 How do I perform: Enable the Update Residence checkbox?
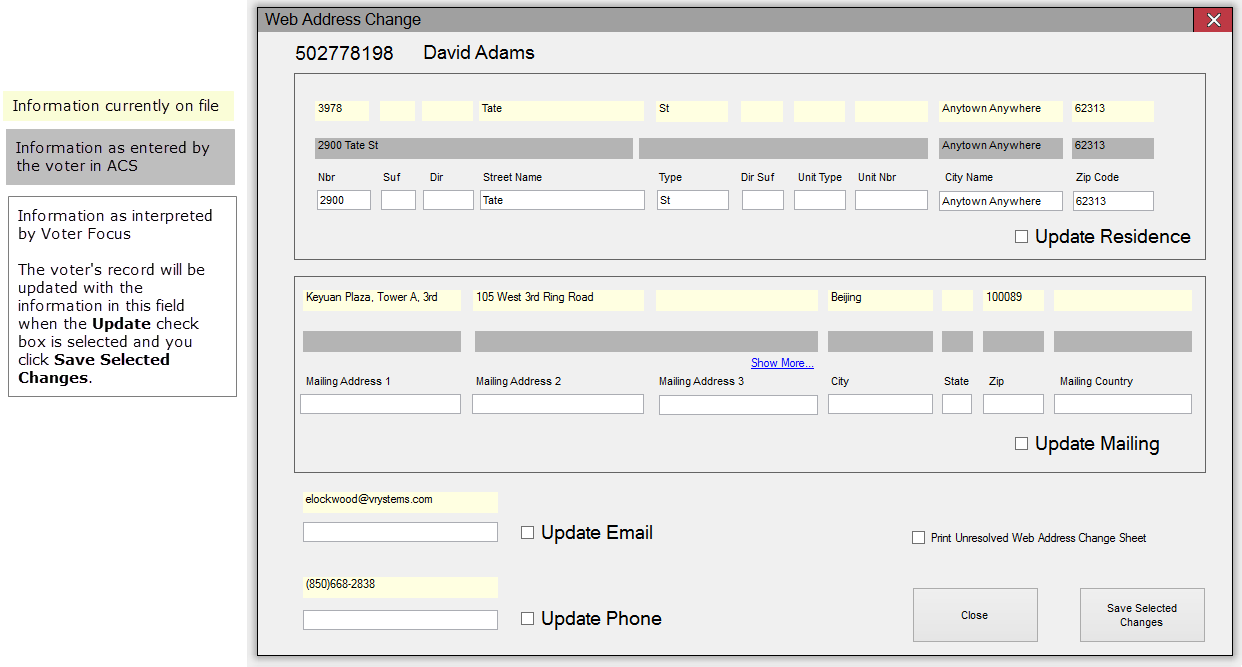tap(1021, 237)
